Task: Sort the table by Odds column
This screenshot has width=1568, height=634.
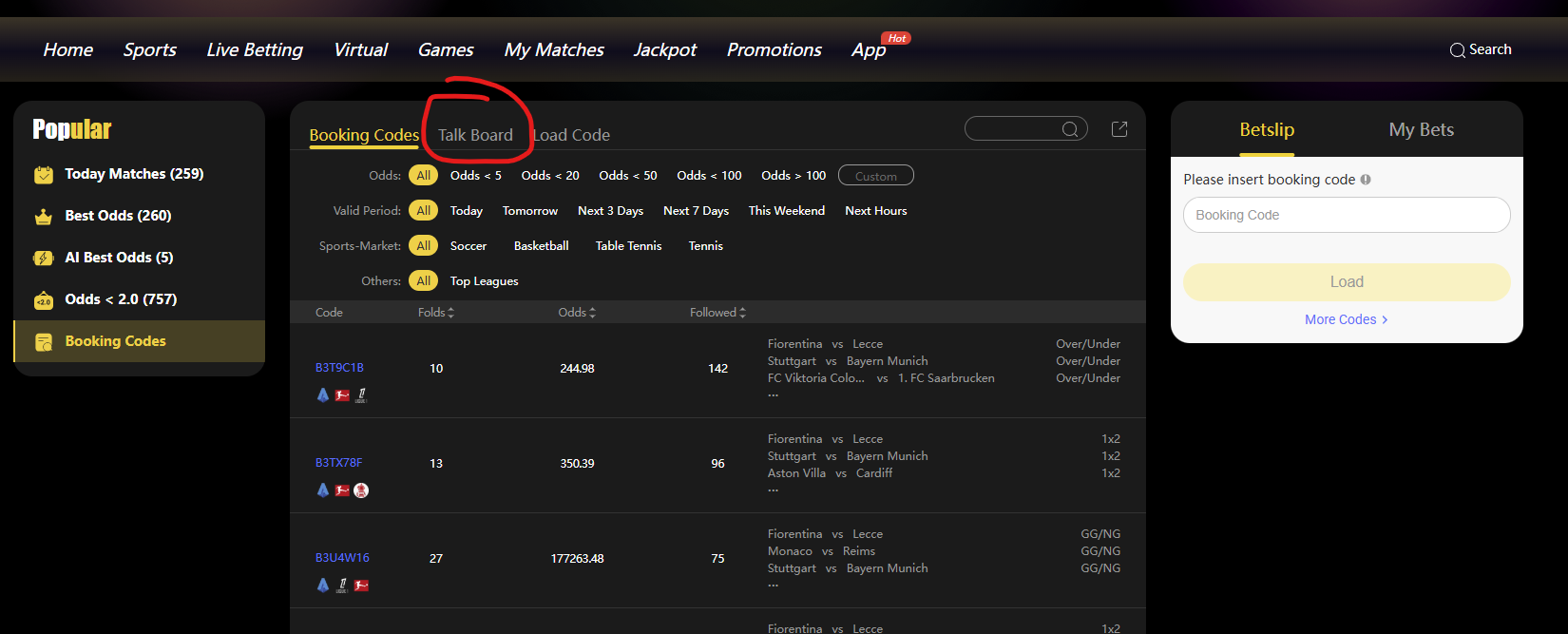Action: 577,313
